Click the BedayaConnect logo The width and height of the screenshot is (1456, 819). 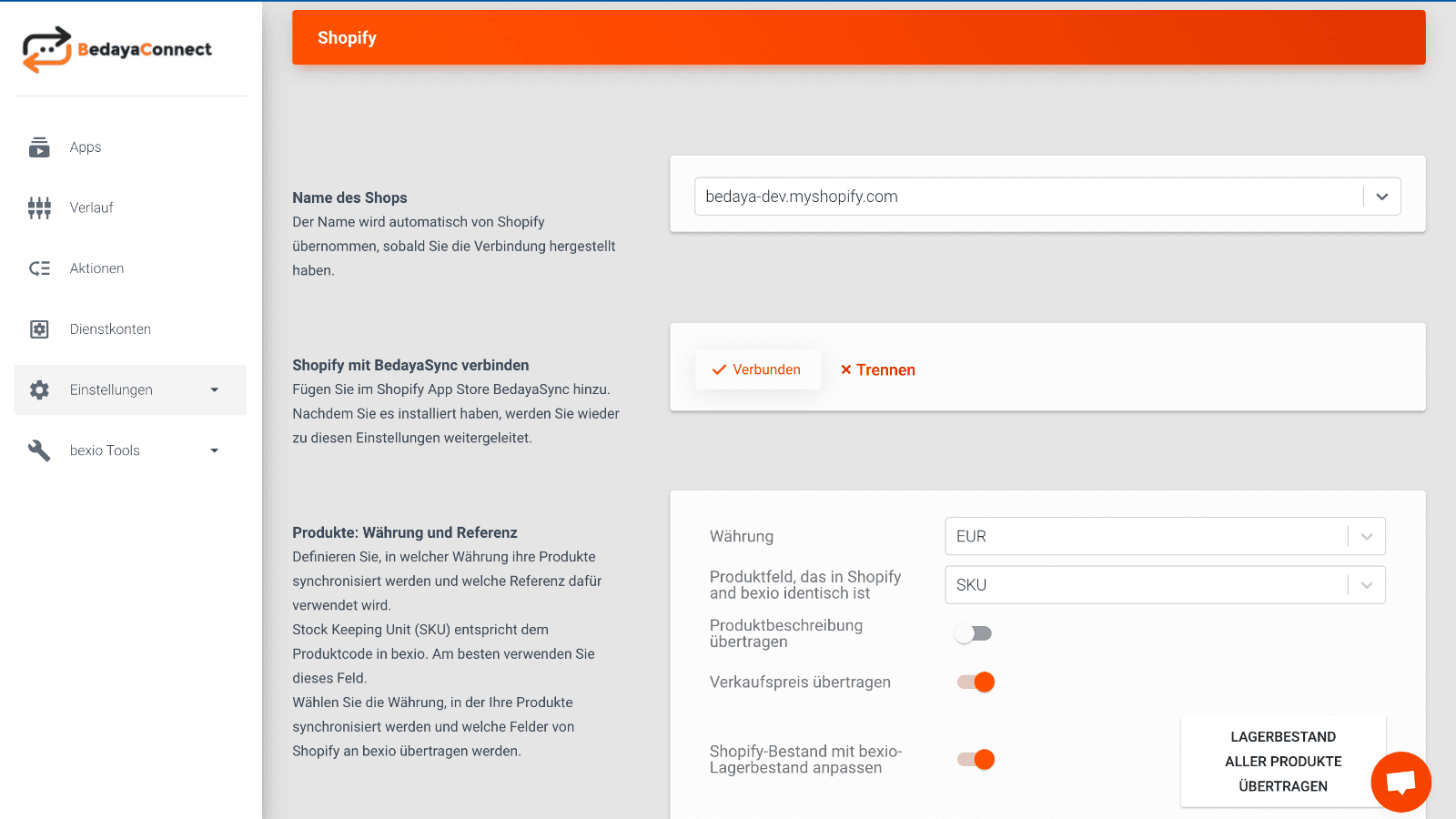click(116, 49)
